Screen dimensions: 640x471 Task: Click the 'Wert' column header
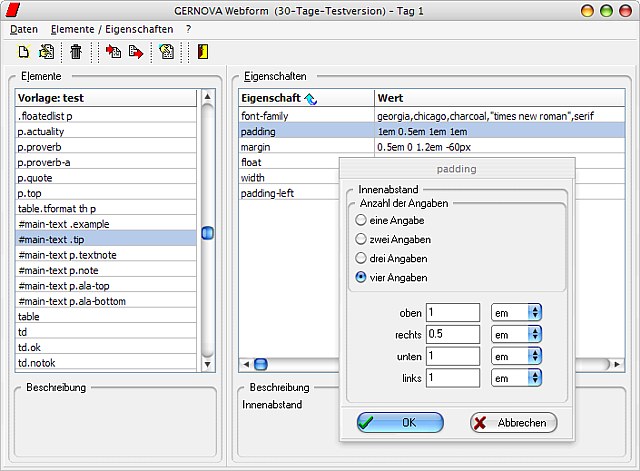click(500, 98)
